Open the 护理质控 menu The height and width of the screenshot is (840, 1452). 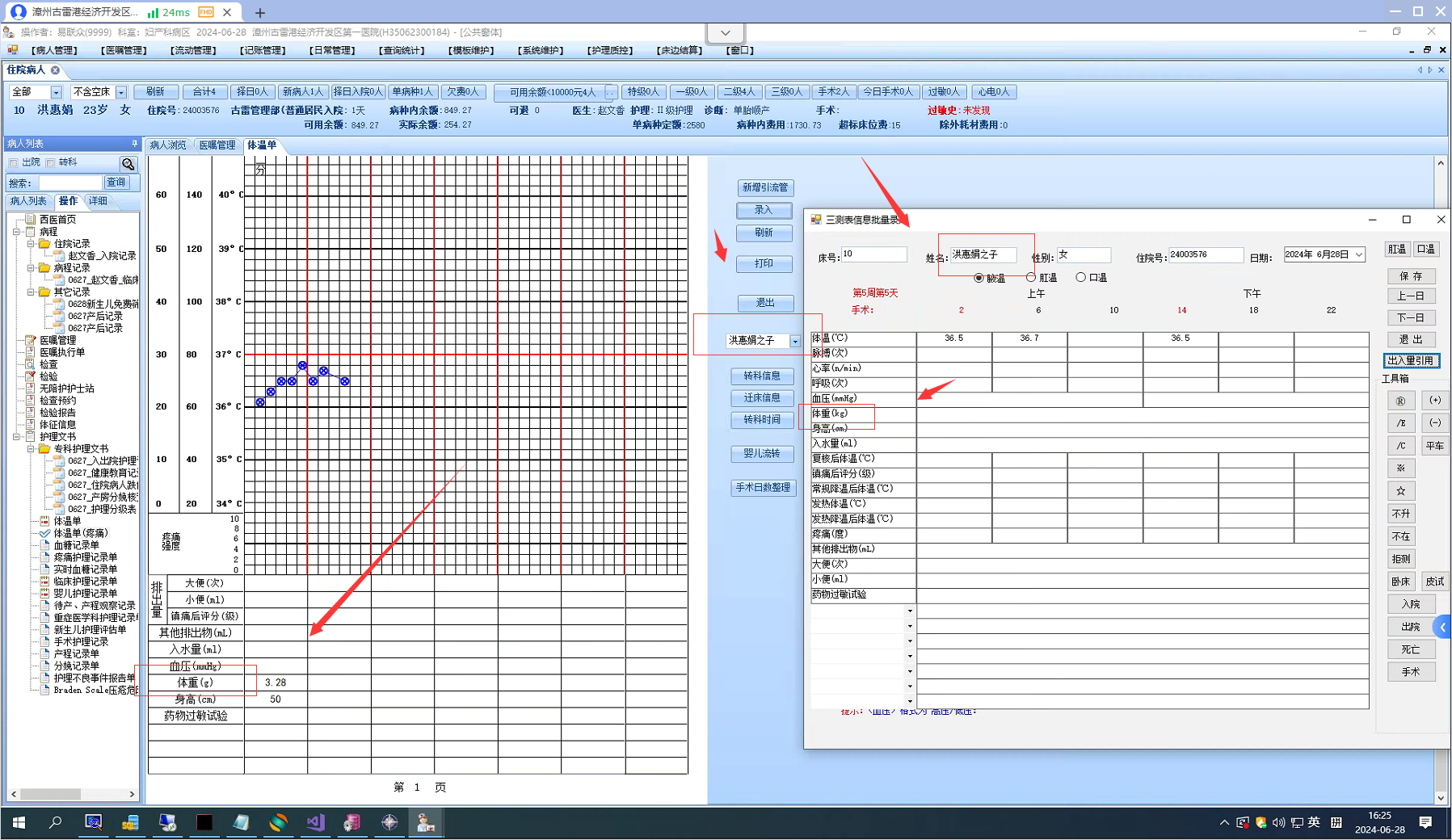pos(610,50)
